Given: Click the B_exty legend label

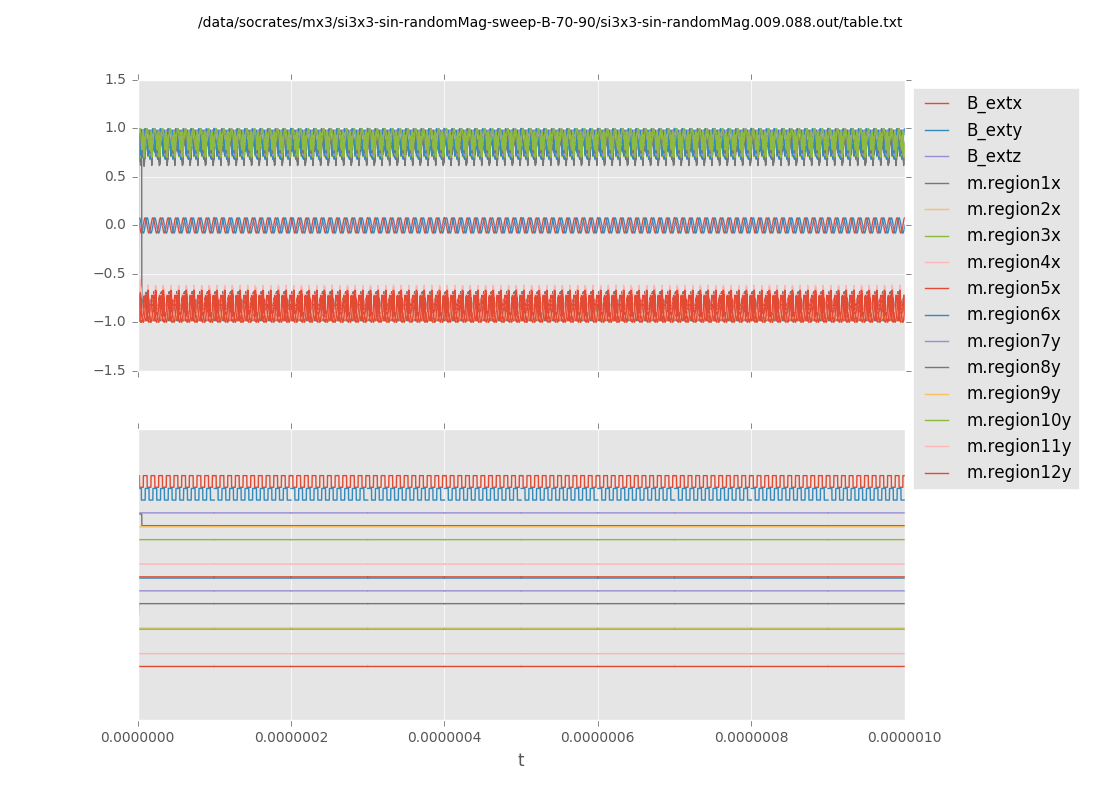Looking at the screenshot, I should [x=994, y=130].
